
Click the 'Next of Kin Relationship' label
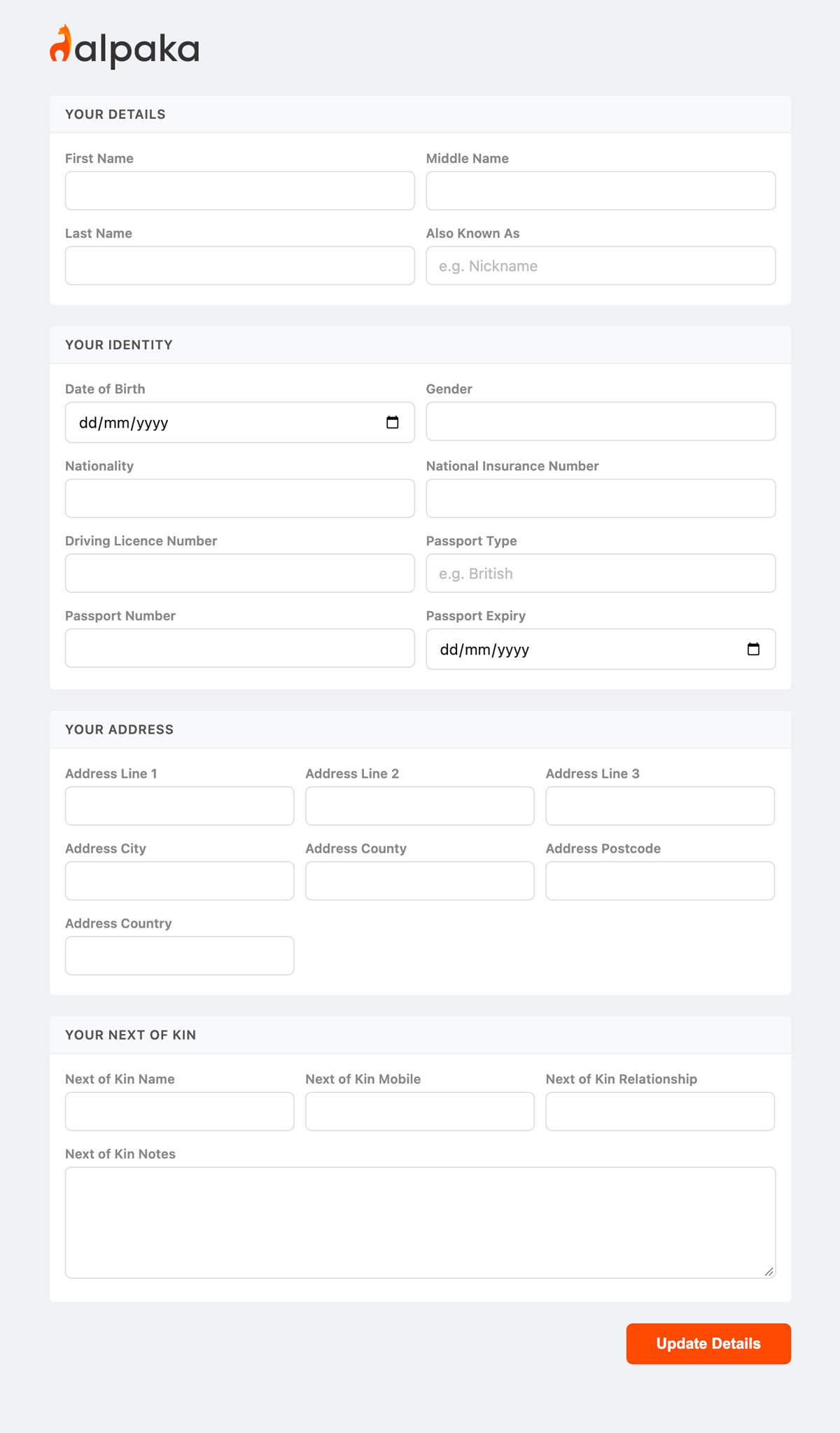pos(622,1079)
